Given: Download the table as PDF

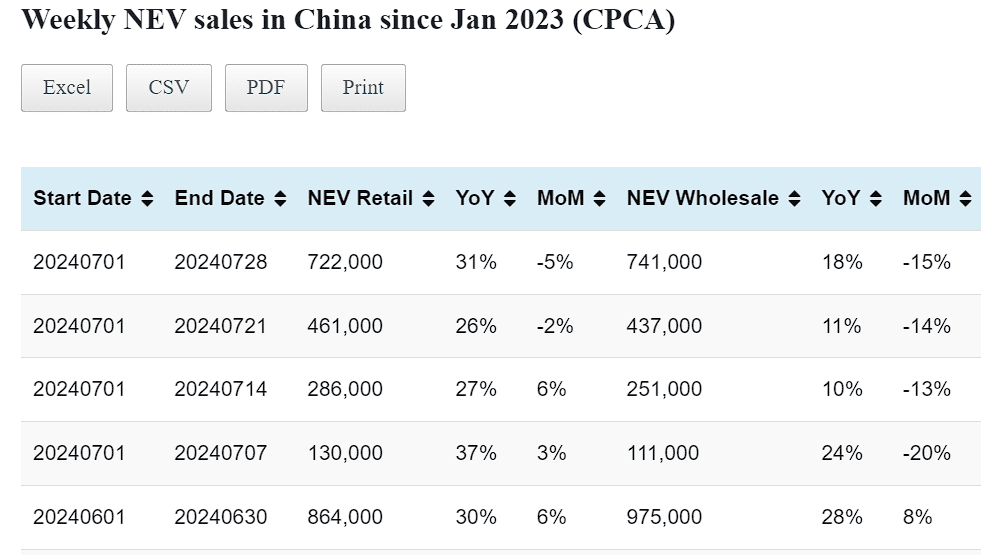Looking at the screenshot, I should (x=266, y=88).
